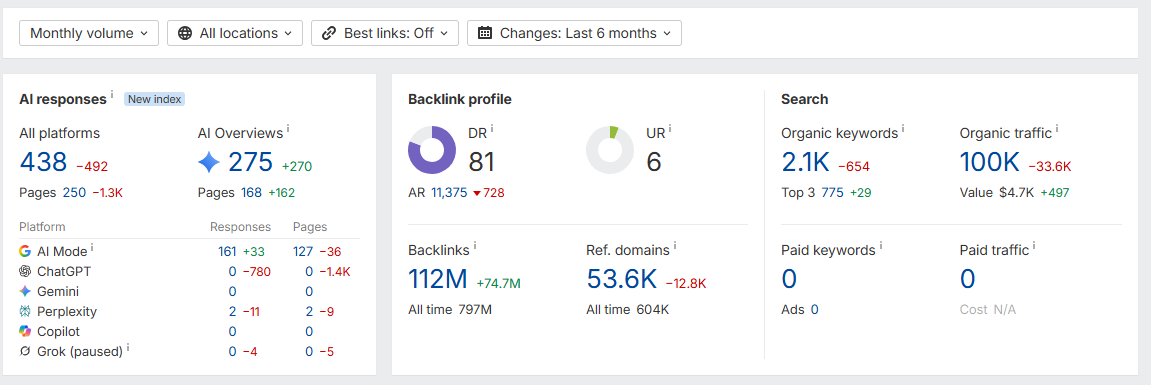Open AI Mode responses value 161

click(227, 251)
